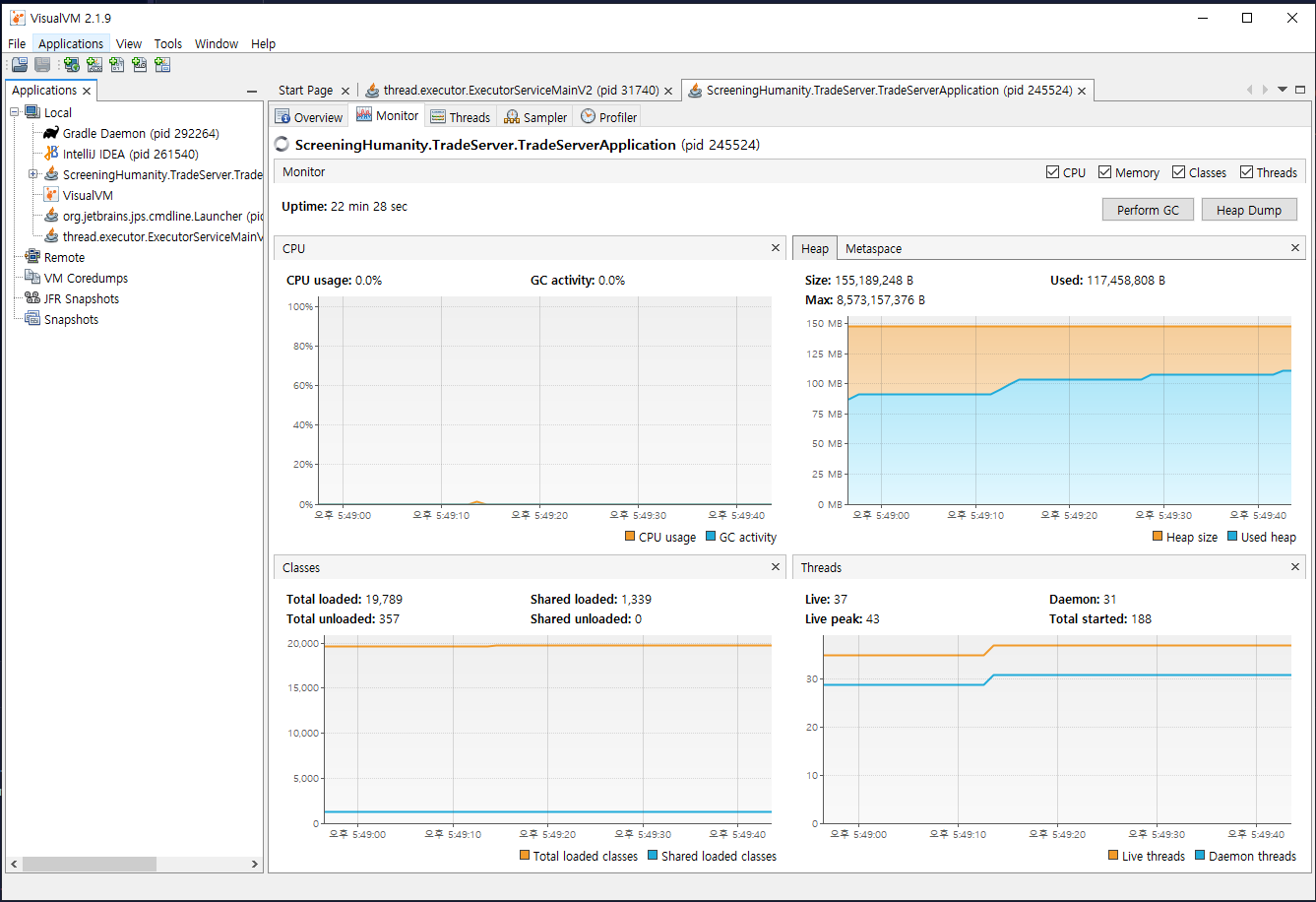Select the Overview tab
This screenshot has width=1316, height=902.
pos(309,115)
